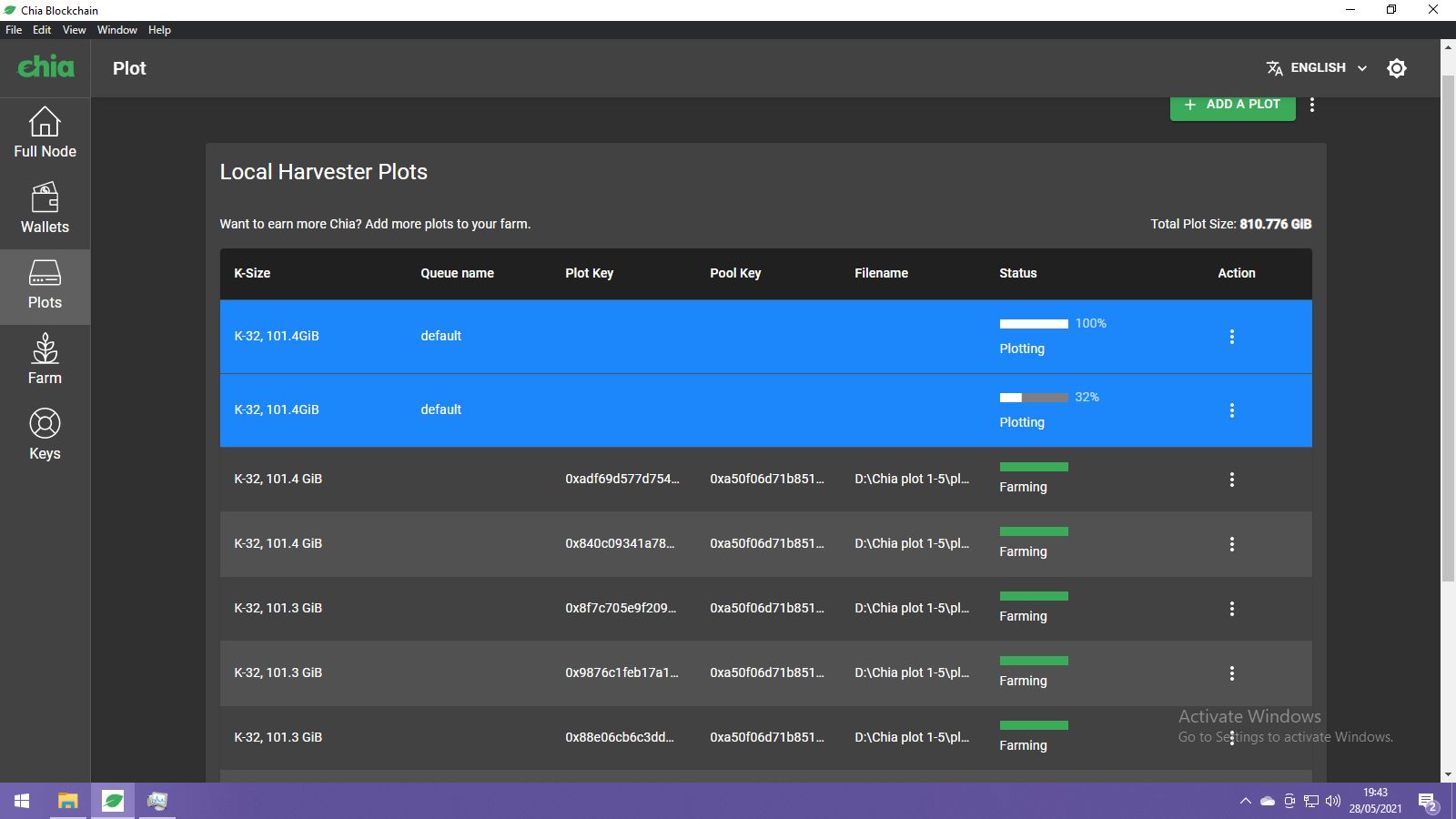The width and height of the screenshot is (1456, 819).
Task: Click plot key 0x9876c1feb17a1…
Action: click(x=622, y=672)
